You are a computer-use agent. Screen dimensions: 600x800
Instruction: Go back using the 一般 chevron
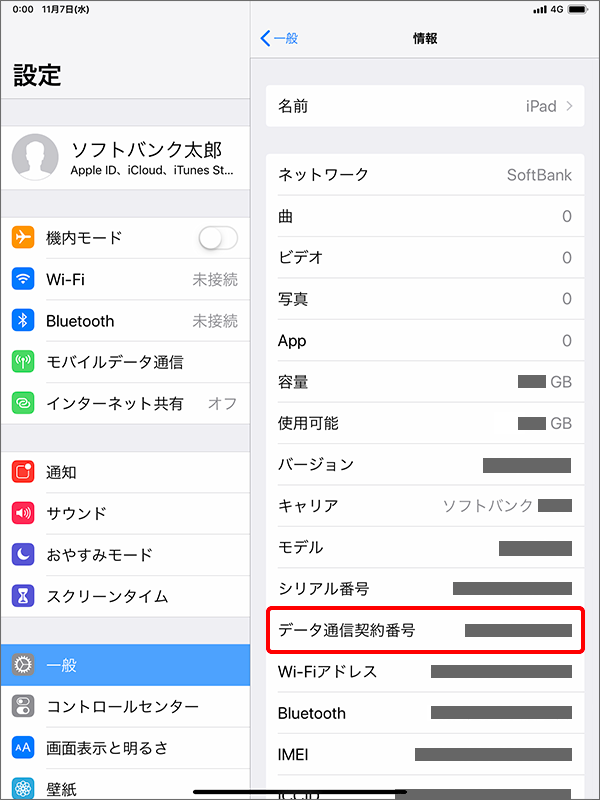[279, 38]
